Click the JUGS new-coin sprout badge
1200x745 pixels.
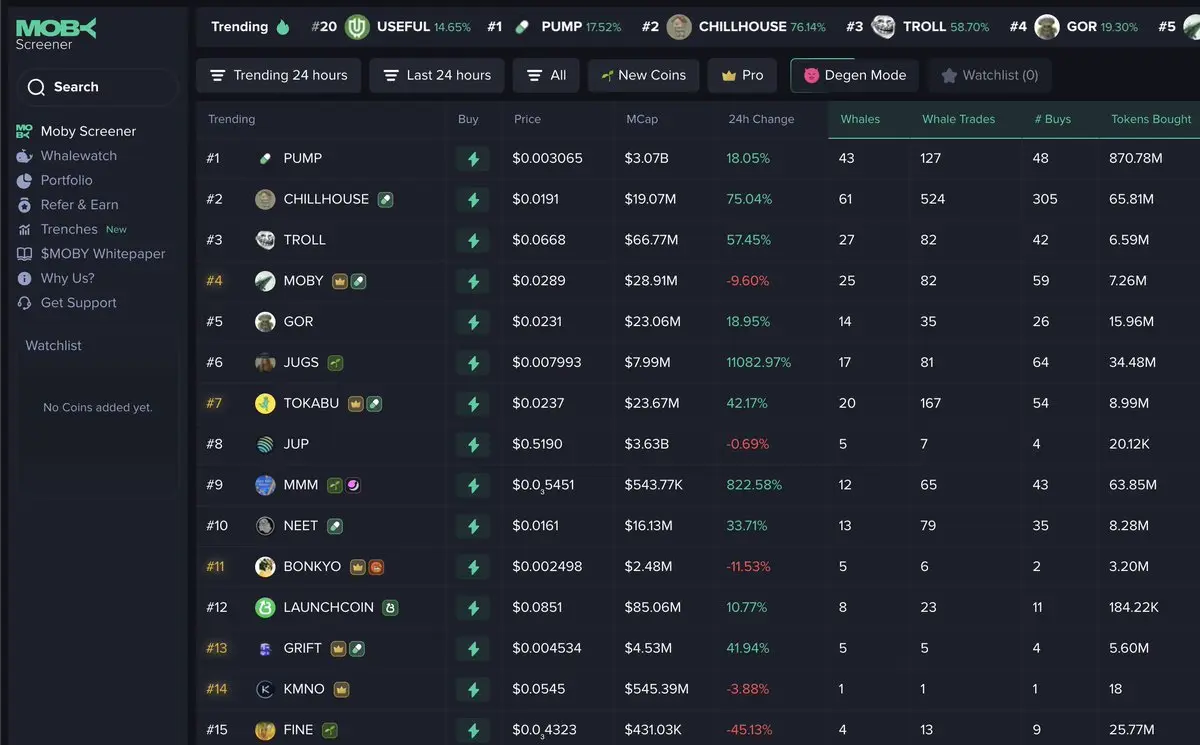pyautogui.click(x=335, y=363)
